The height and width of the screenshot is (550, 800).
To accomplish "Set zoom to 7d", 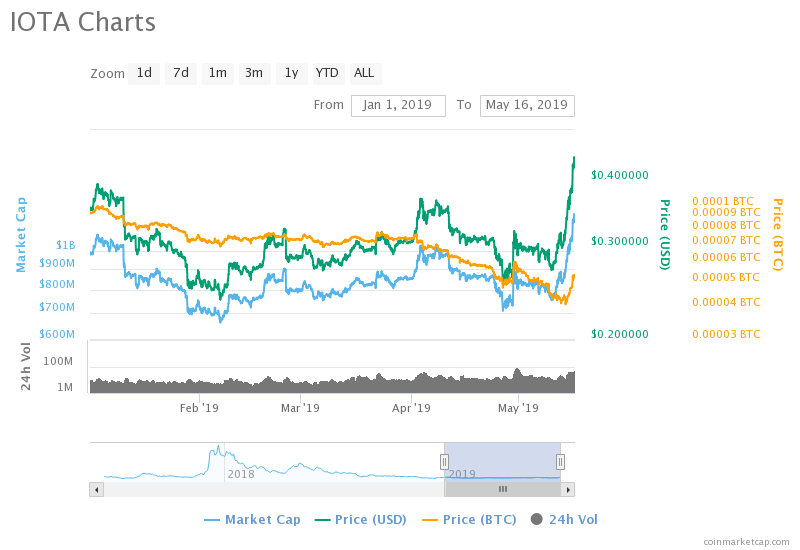I will point(181,73).
